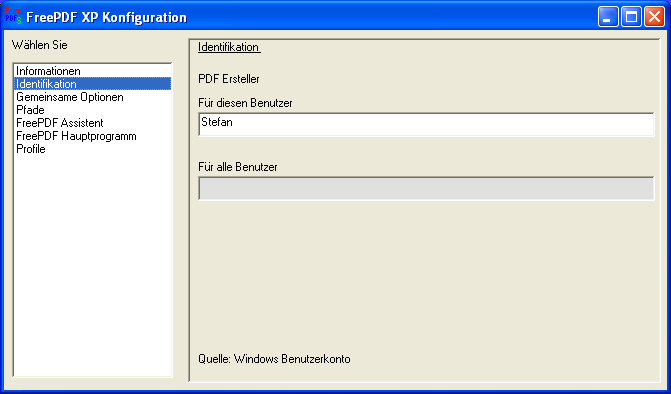671x394 pixels.
Task: Click into the field containing Stefan
Action: 426,124
